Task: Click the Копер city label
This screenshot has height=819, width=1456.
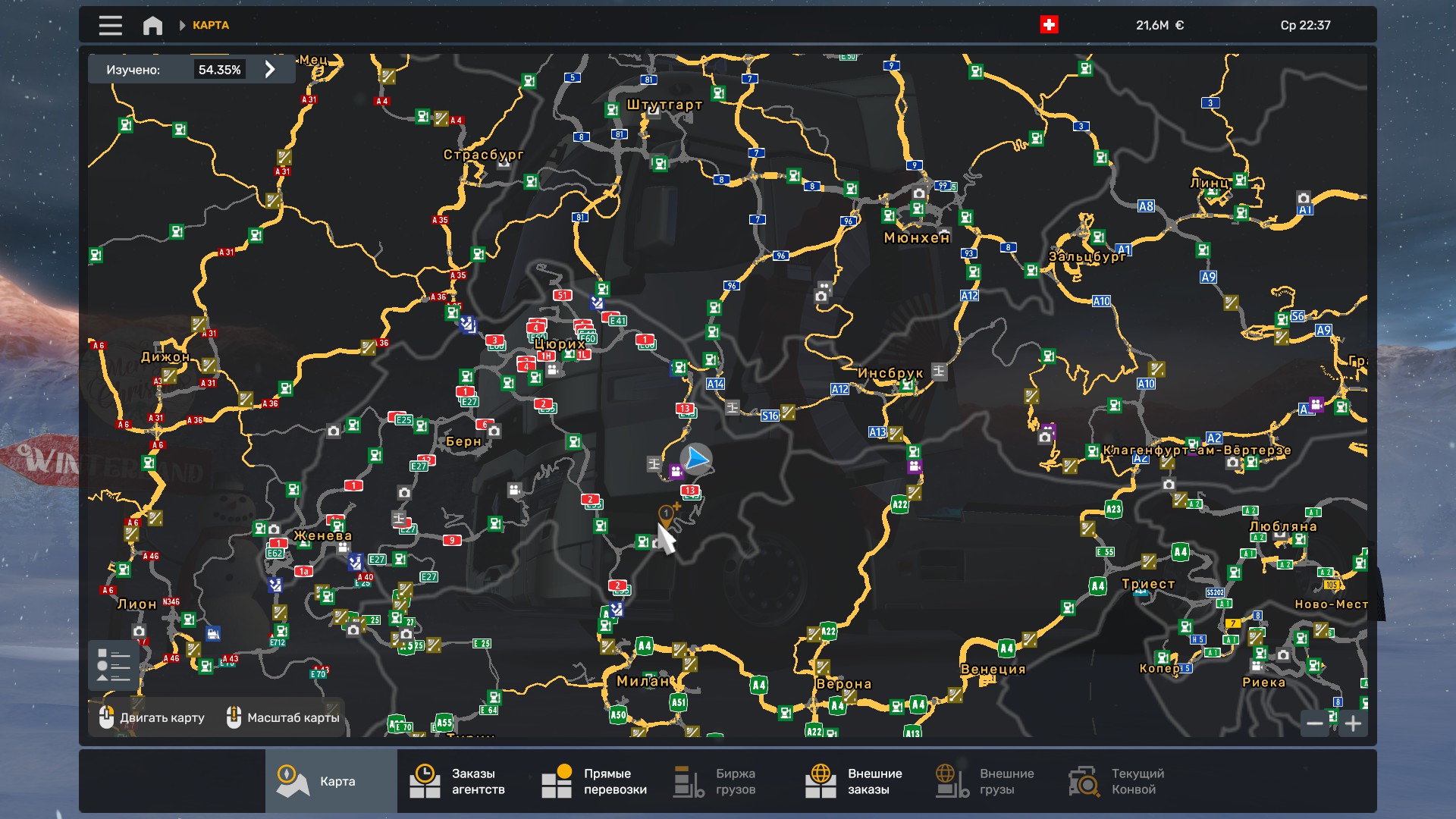Action: tap(1159, 669)
